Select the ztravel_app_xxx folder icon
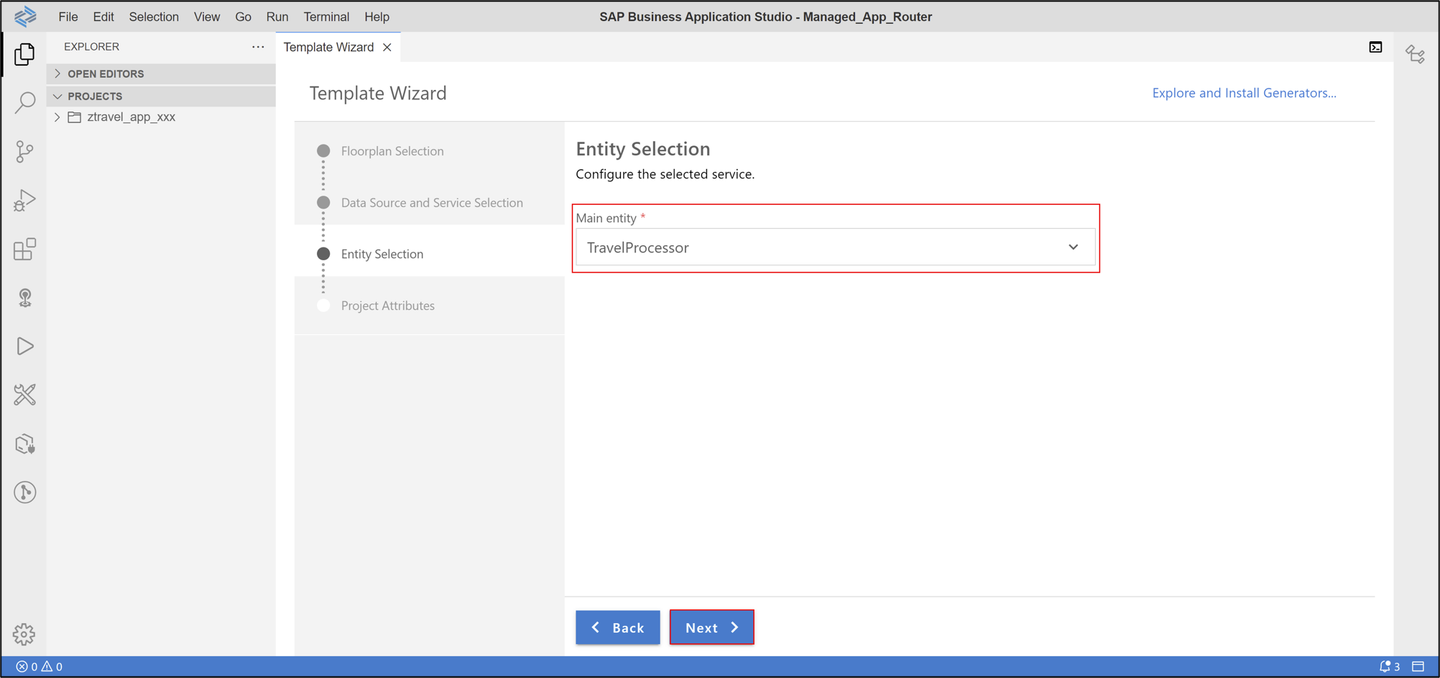Viewport: 1440px width, 678px height. coord(74,117)
